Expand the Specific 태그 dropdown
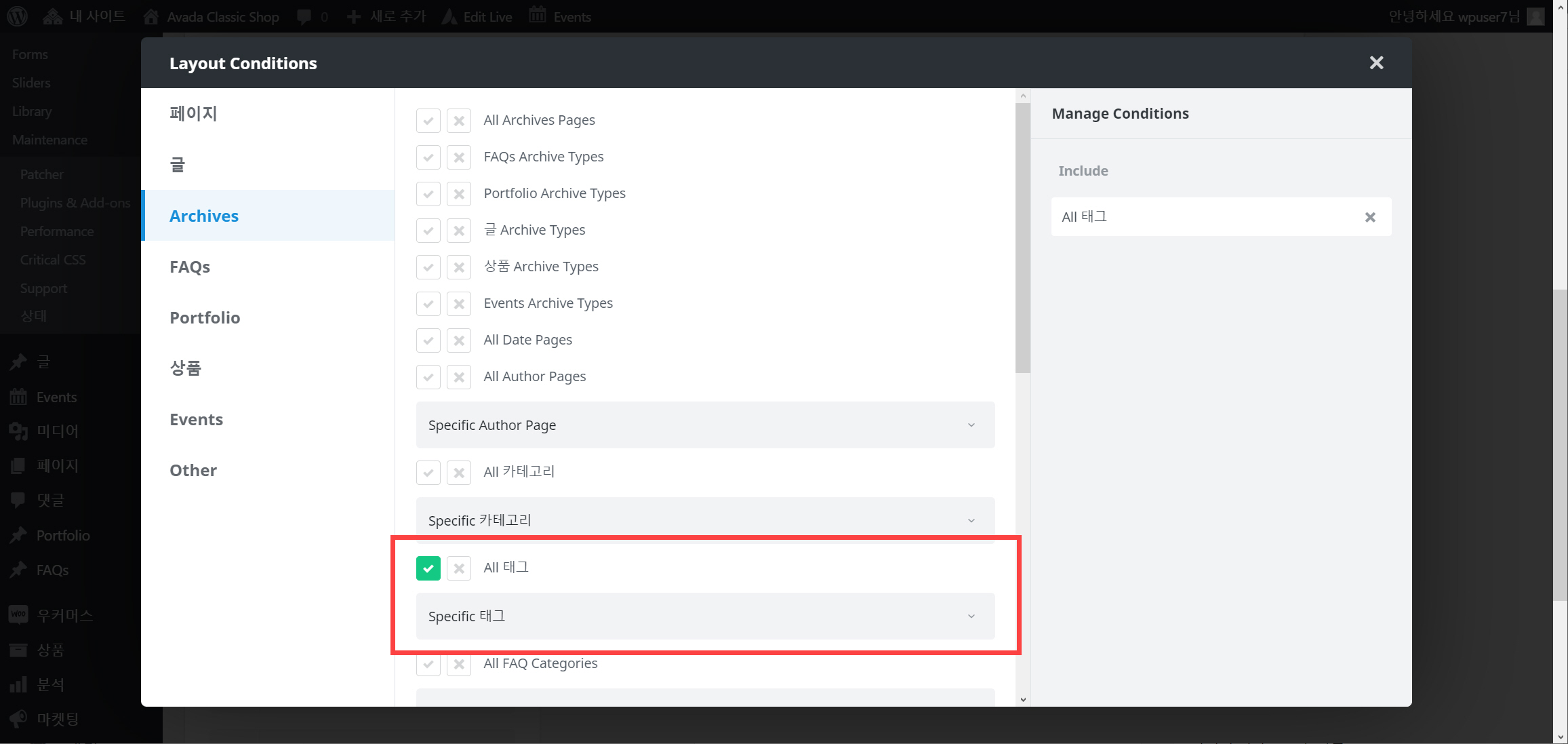Image resolution: width=1568 pixels, height=744 pixels. 705,616
